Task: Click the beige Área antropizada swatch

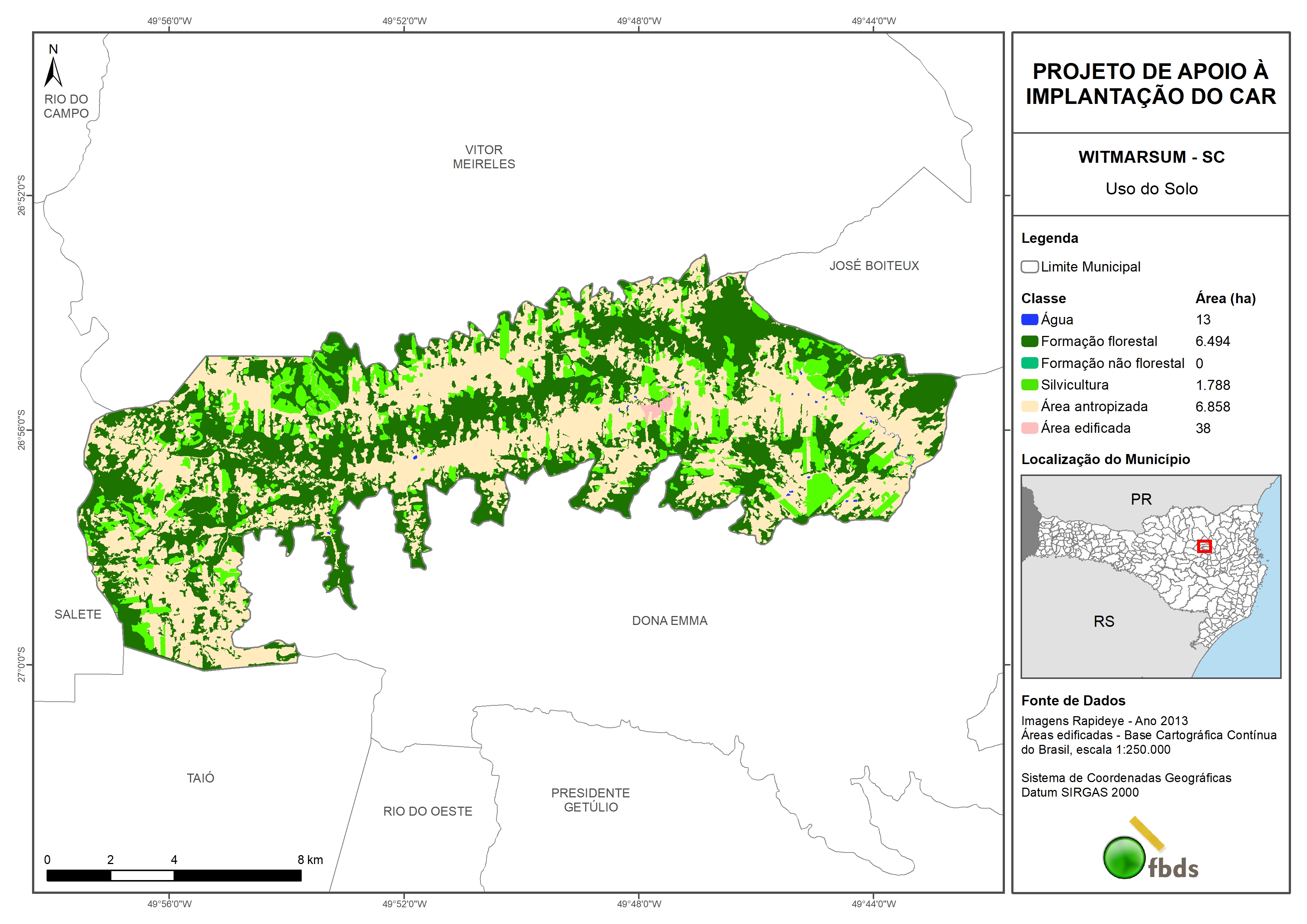Action: tap(1029, 406)
